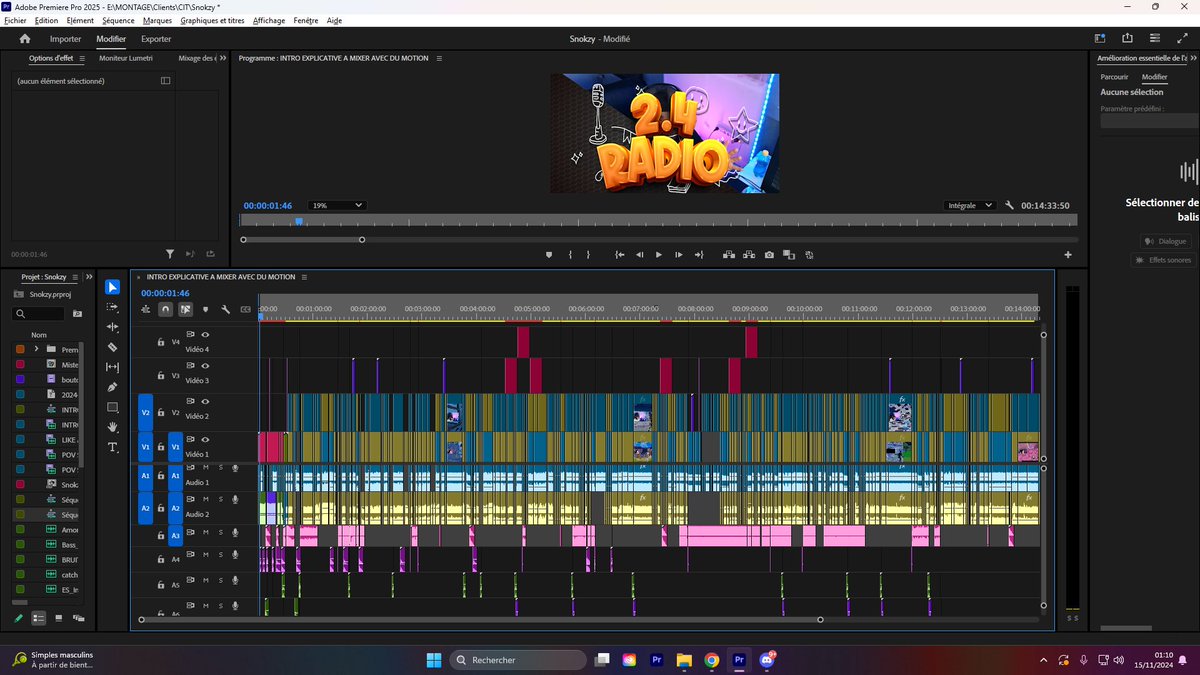
Task: Open the Moniteur Lumetri tab
Action: pyautogui.click(x=126, y=58)
